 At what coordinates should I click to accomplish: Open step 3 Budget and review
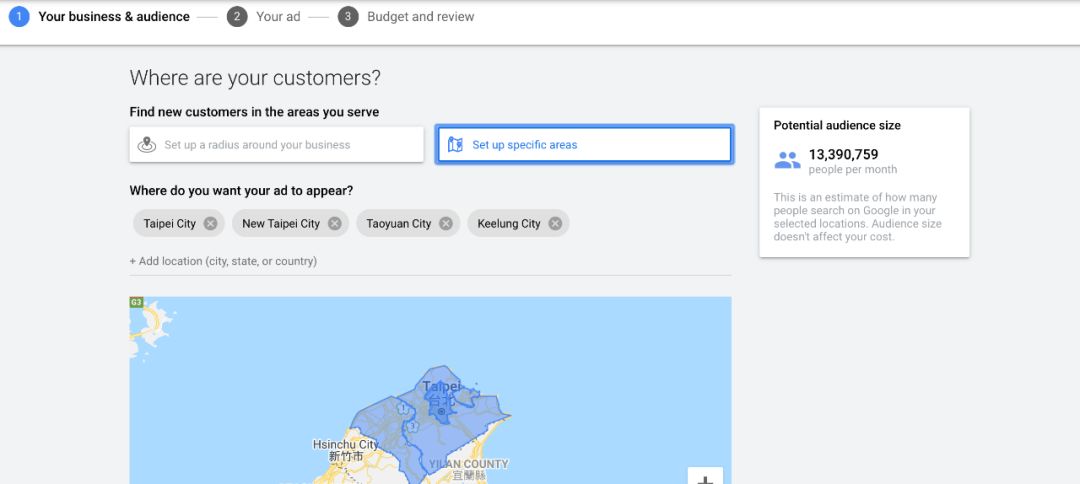406,17
